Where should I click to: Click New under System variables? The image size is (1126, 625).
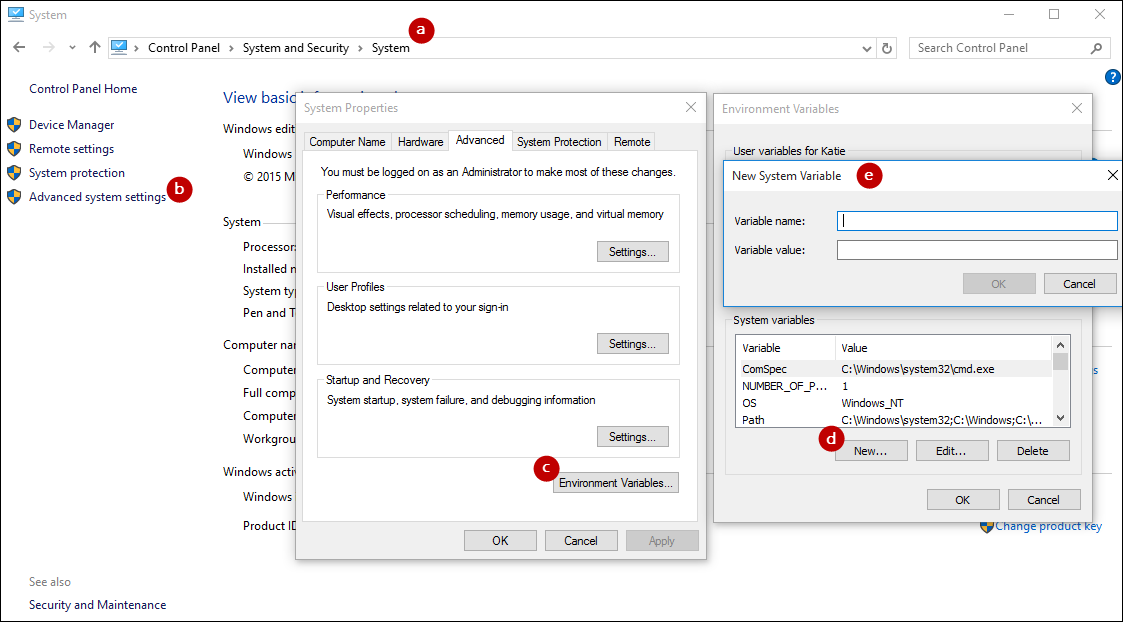coord(870,451)
